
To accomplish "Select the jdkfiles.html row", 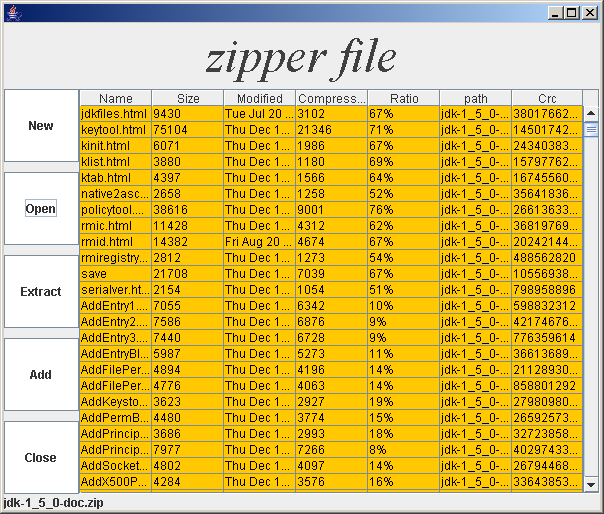I will [114, 114].
